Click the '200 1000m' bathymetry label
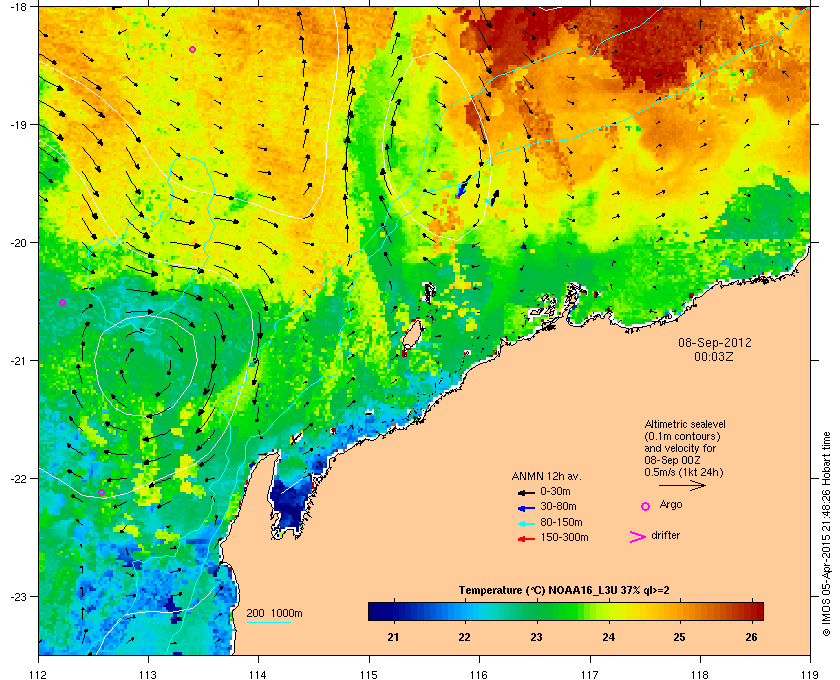840x680 pixels. pos(274,614)
